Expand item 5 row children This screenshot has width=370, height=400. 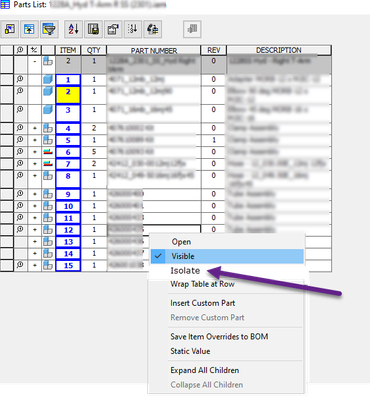click(x=35, y=140)
